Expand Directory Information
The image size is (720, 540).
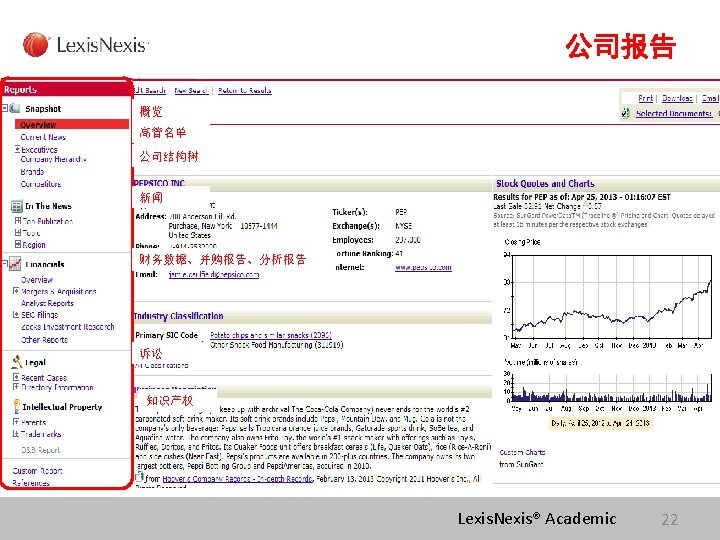(x=16, y=387)
